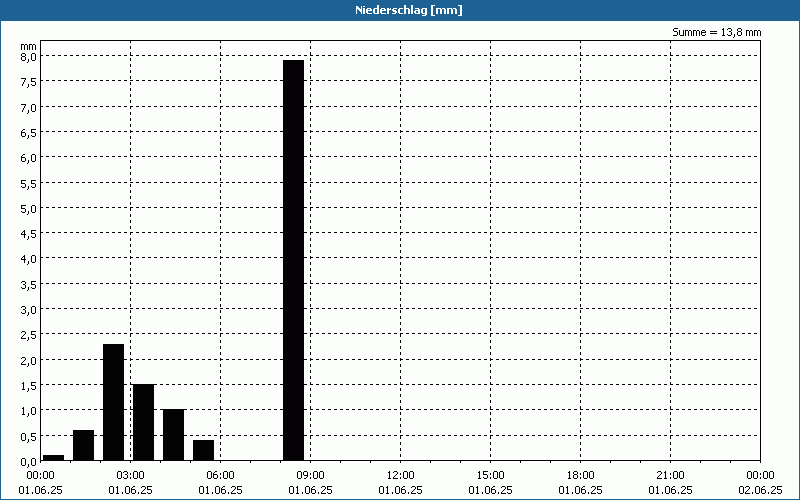Click the '4,0' y-axis label

28,259
